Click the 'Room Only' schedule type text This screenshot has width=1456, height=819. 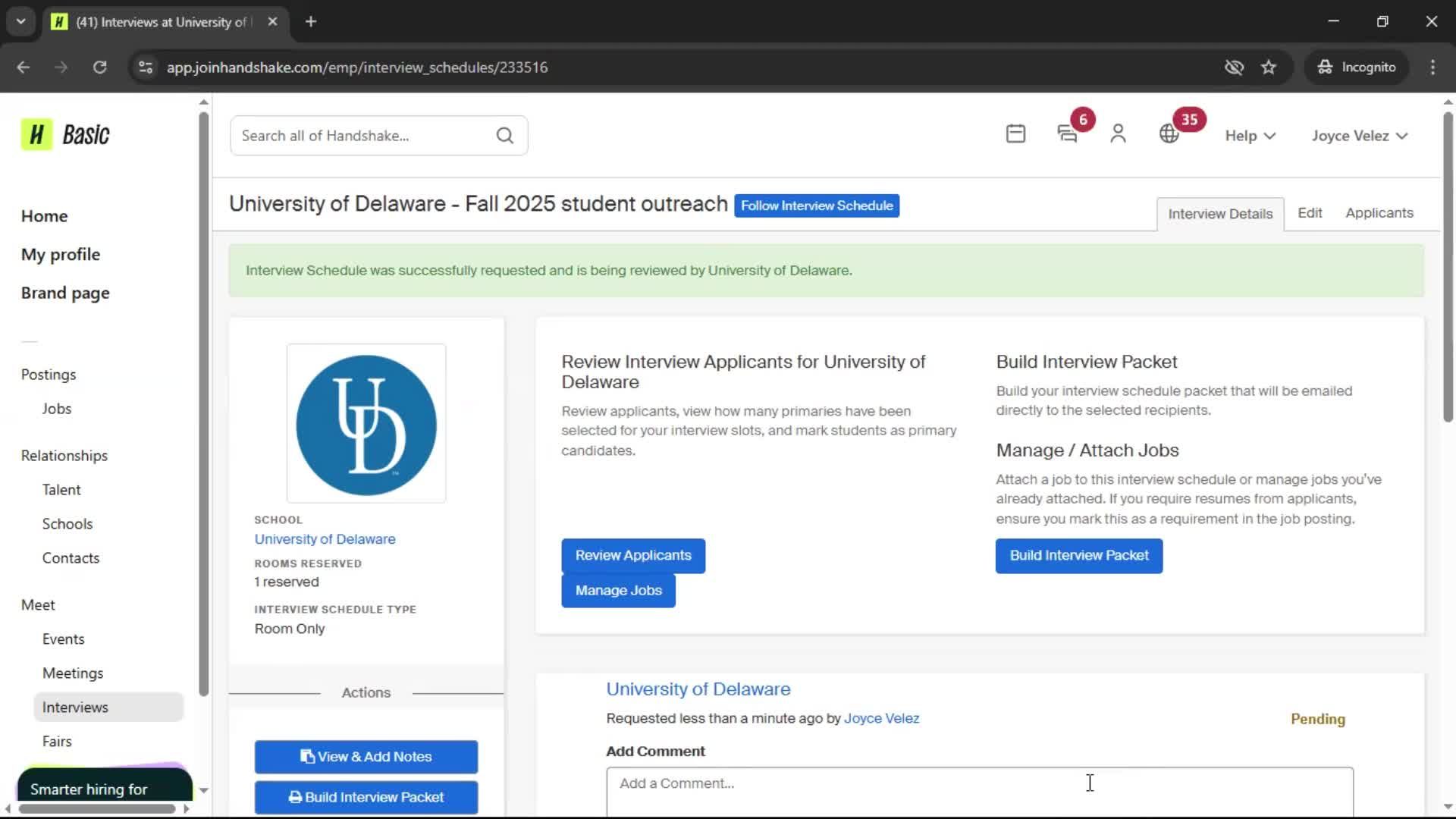pyautogui.click(x=290, y=629)
